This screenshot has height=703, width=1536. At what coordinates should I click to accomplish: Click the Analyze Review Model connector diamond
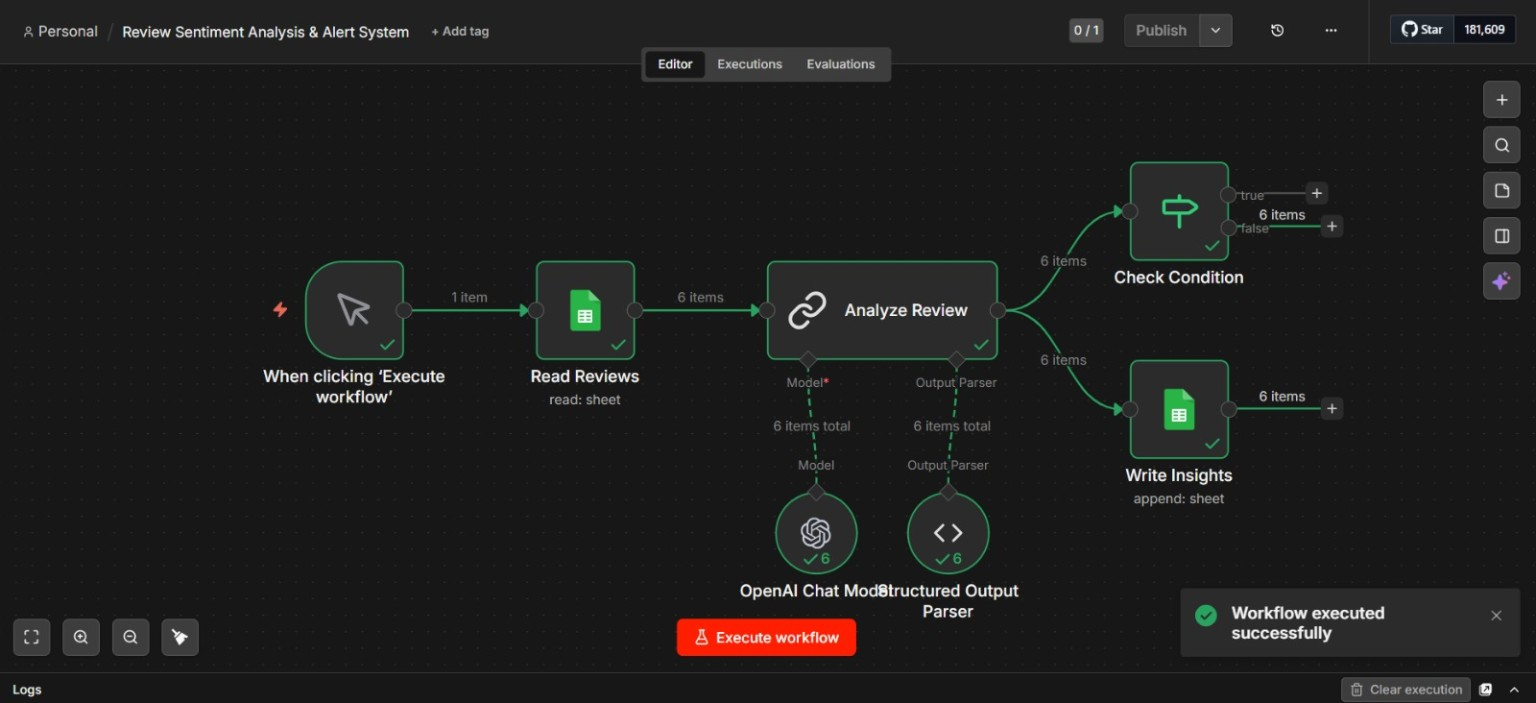(808, 359)
